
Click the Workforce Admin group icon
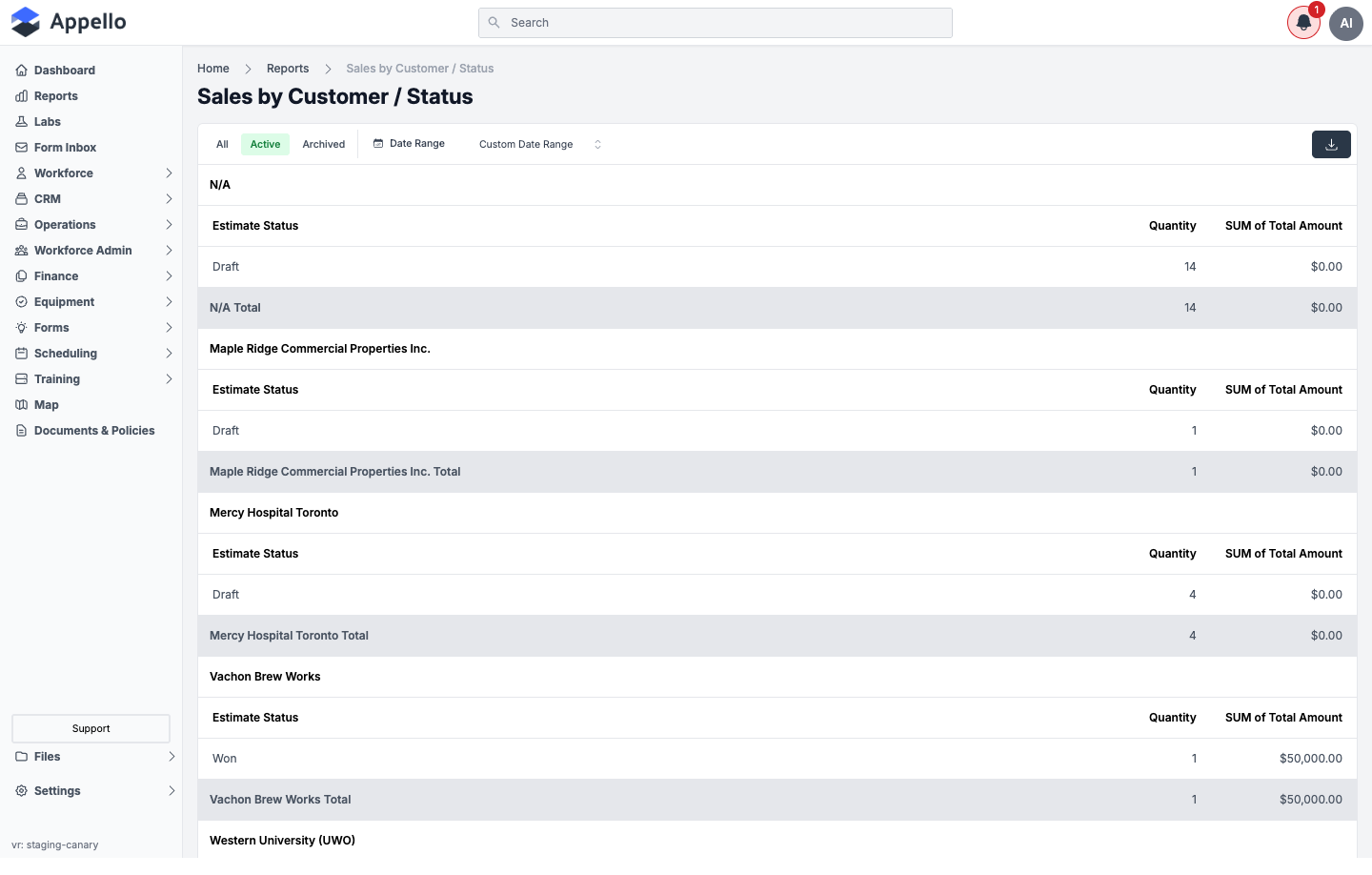pyautogui.click(x=21, y=251)
